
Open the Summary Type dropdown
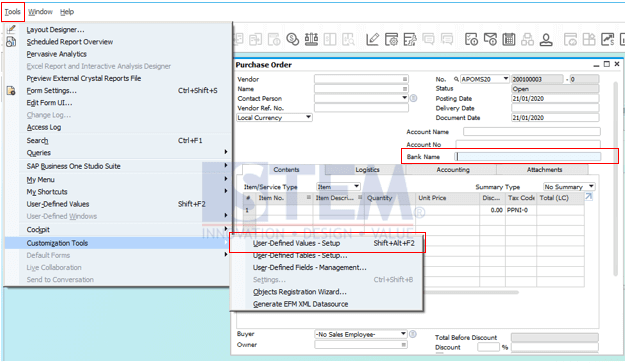(591, 186)
